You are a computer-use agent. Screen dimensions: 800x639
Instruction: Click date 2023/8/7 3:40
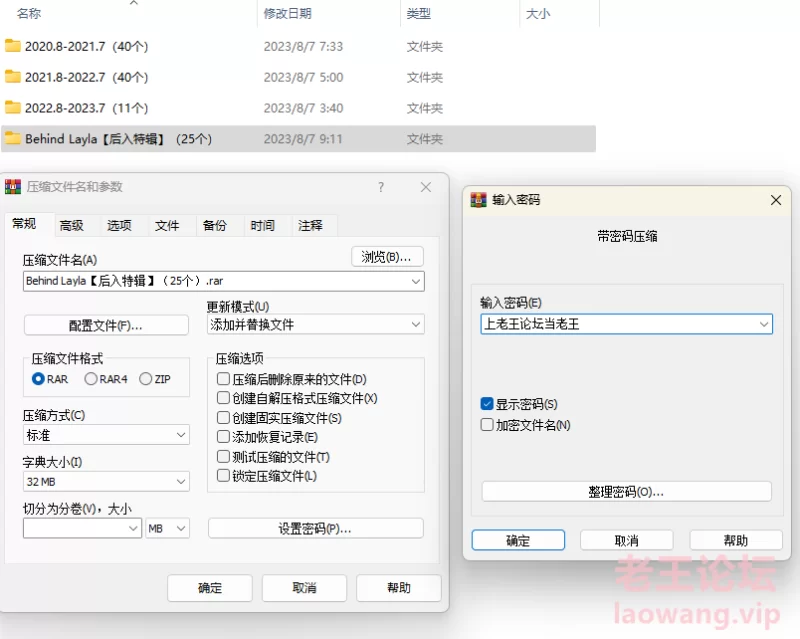point(303,108)
